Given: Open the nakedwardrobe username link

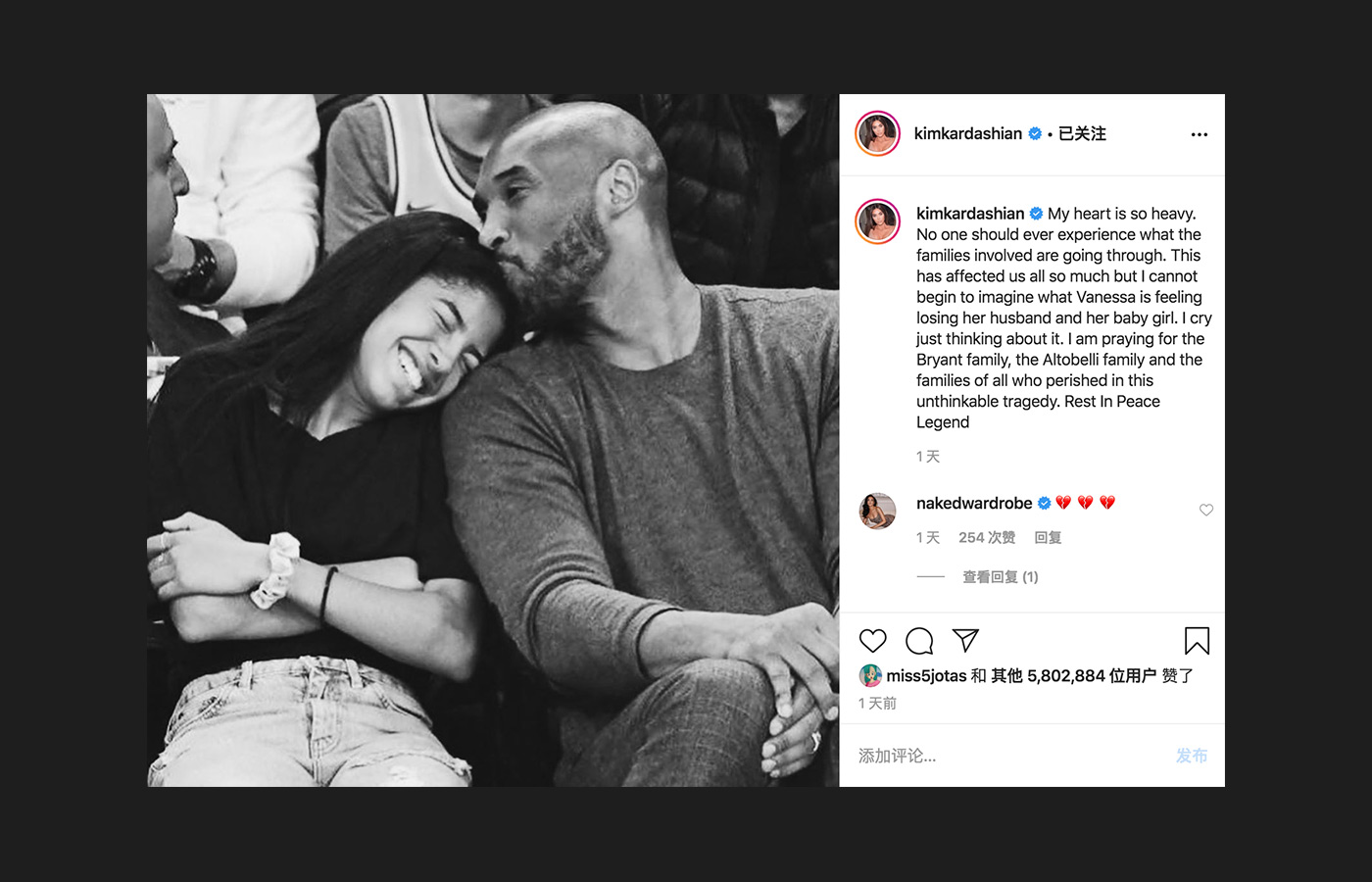Looking at the screenshot, I should click(x=974, y=503).
